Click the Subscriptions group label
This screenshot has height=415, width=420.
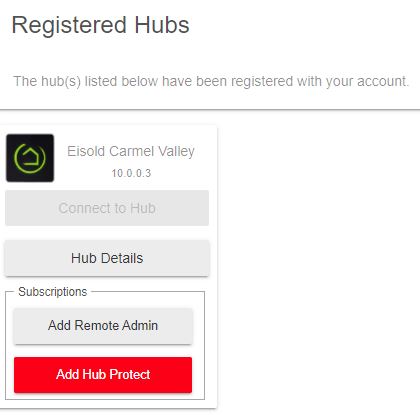point(53,292)
